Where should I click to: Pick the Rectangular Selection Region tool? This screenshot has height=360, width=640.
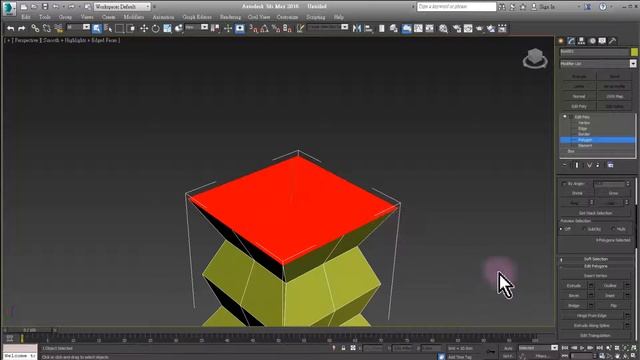[119, 28]
